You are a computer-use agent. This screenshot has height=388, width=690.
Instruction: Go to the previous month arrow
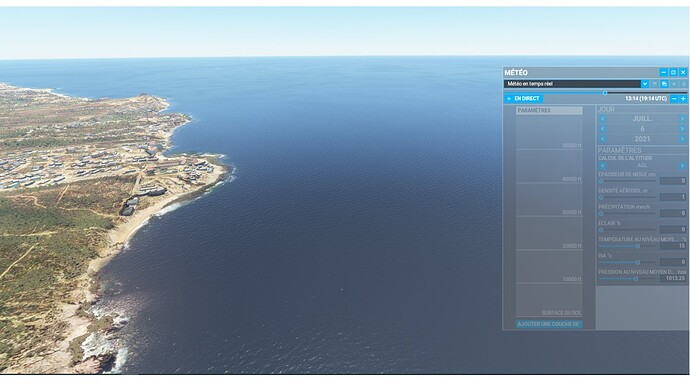click(x=603, y=119)
